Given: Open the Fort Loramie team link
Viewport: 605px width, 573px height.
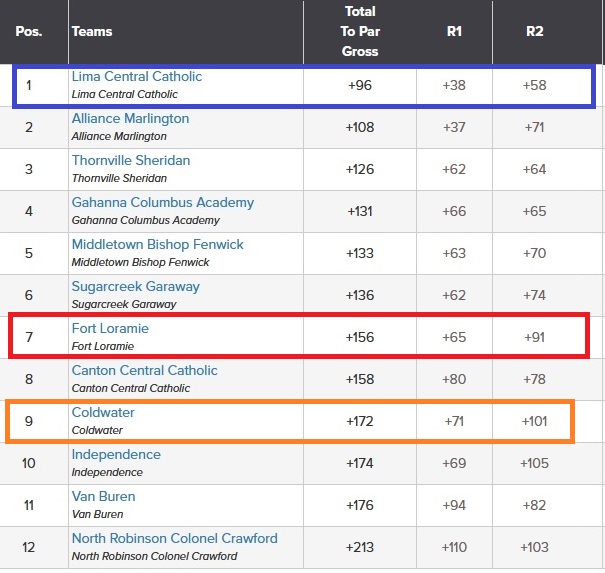Looking at the screenshot, I should (110, 329).
